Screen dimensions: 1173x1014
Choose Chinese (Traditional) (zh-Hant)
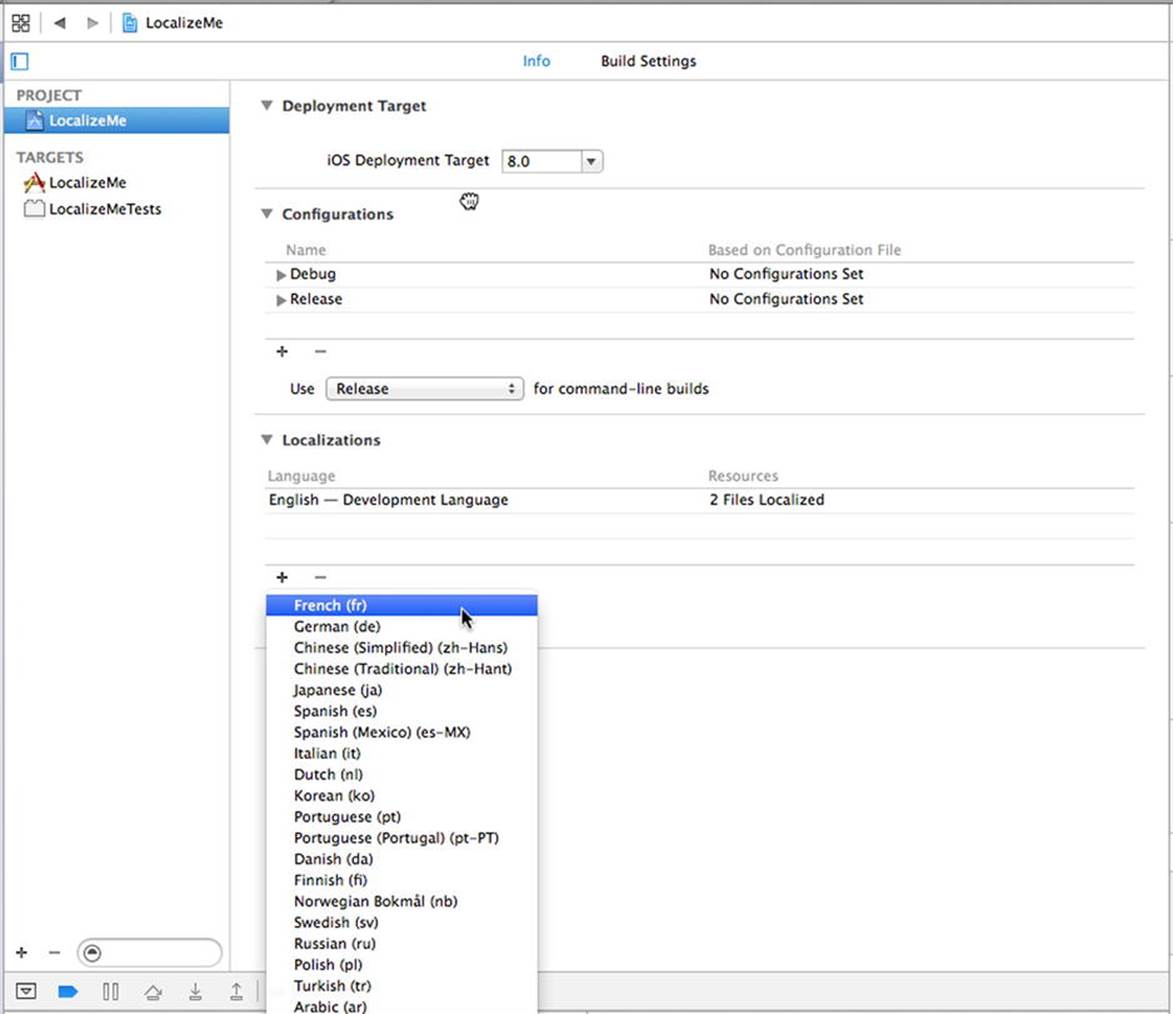click(402, 669)
